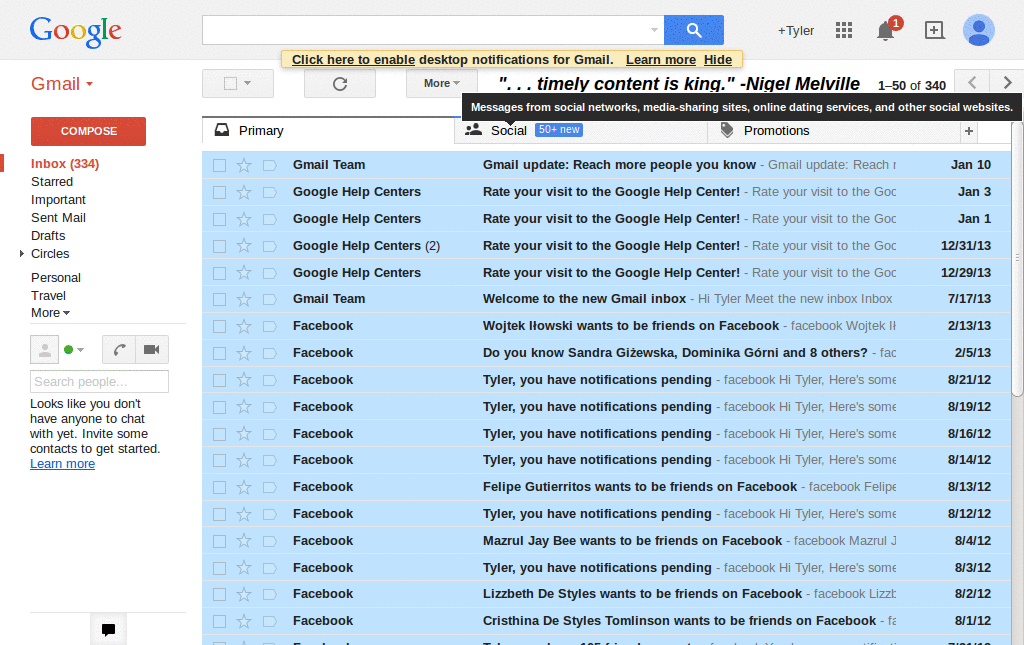Switch to the Primary tab
1024x645 pixels.
328,131
